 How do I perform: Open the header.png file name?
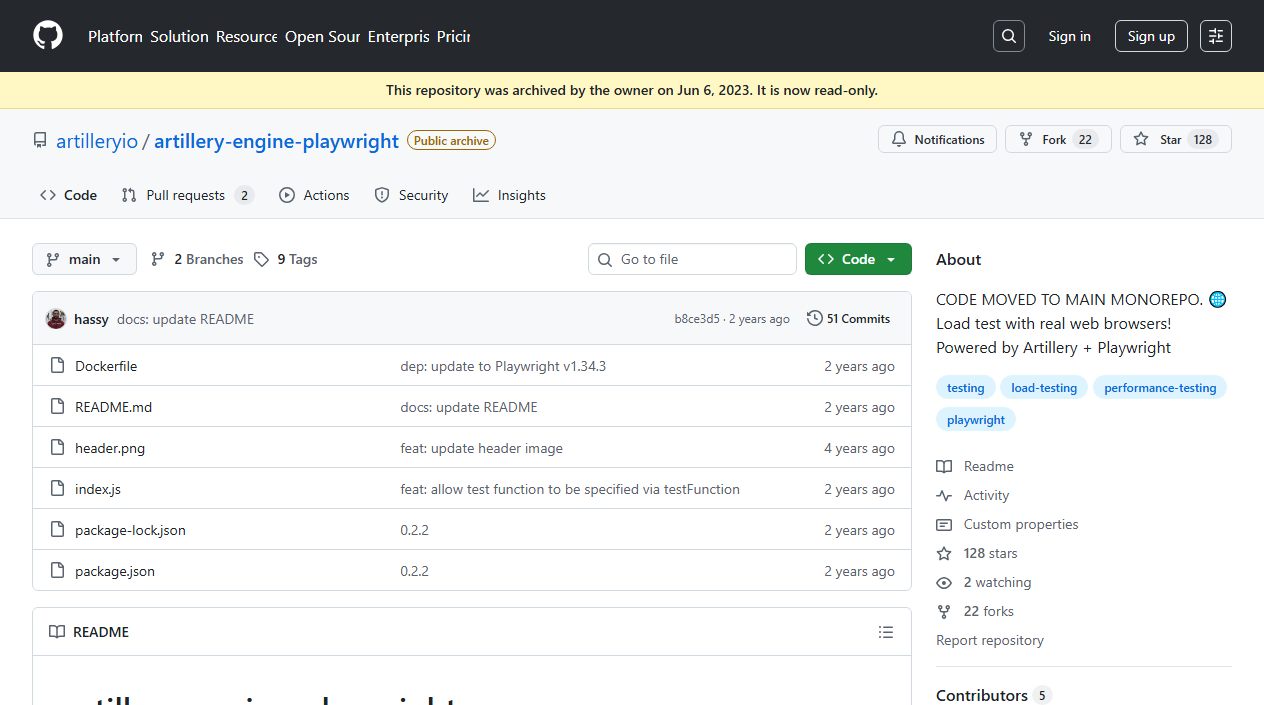click(110, 448)
